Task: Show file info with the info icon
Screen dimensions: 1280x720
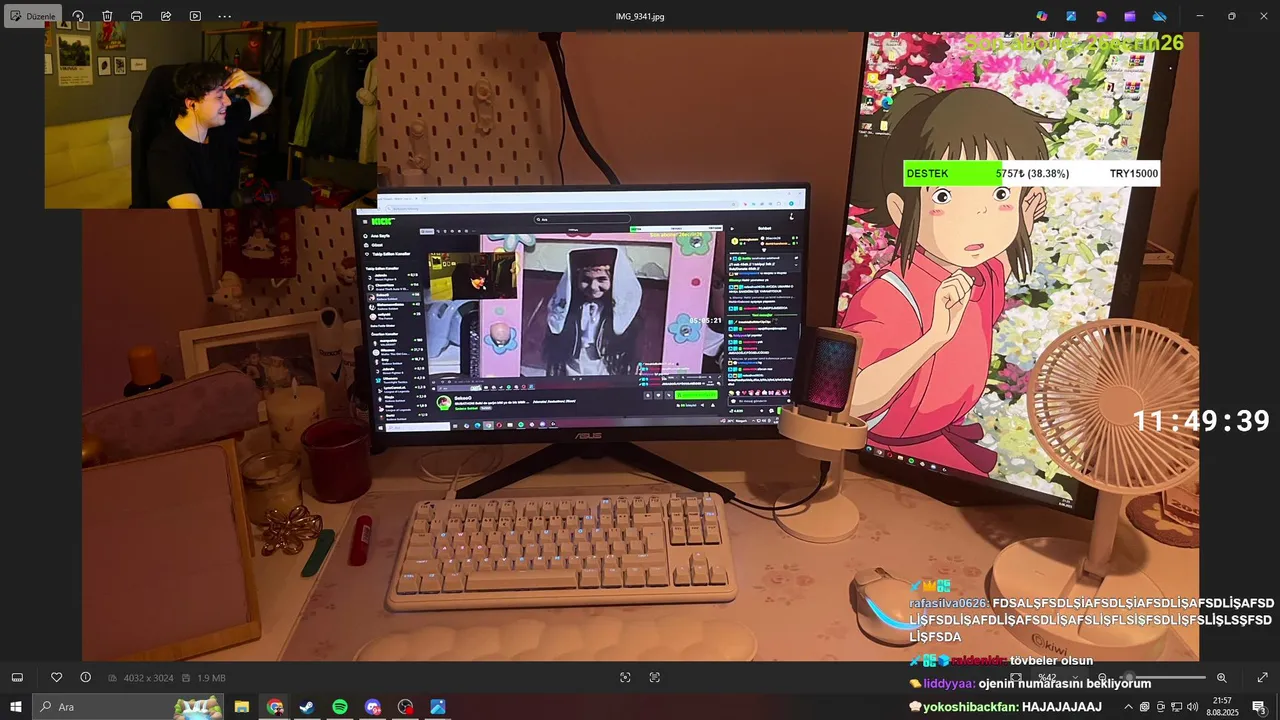Action: tap(85, 677)
